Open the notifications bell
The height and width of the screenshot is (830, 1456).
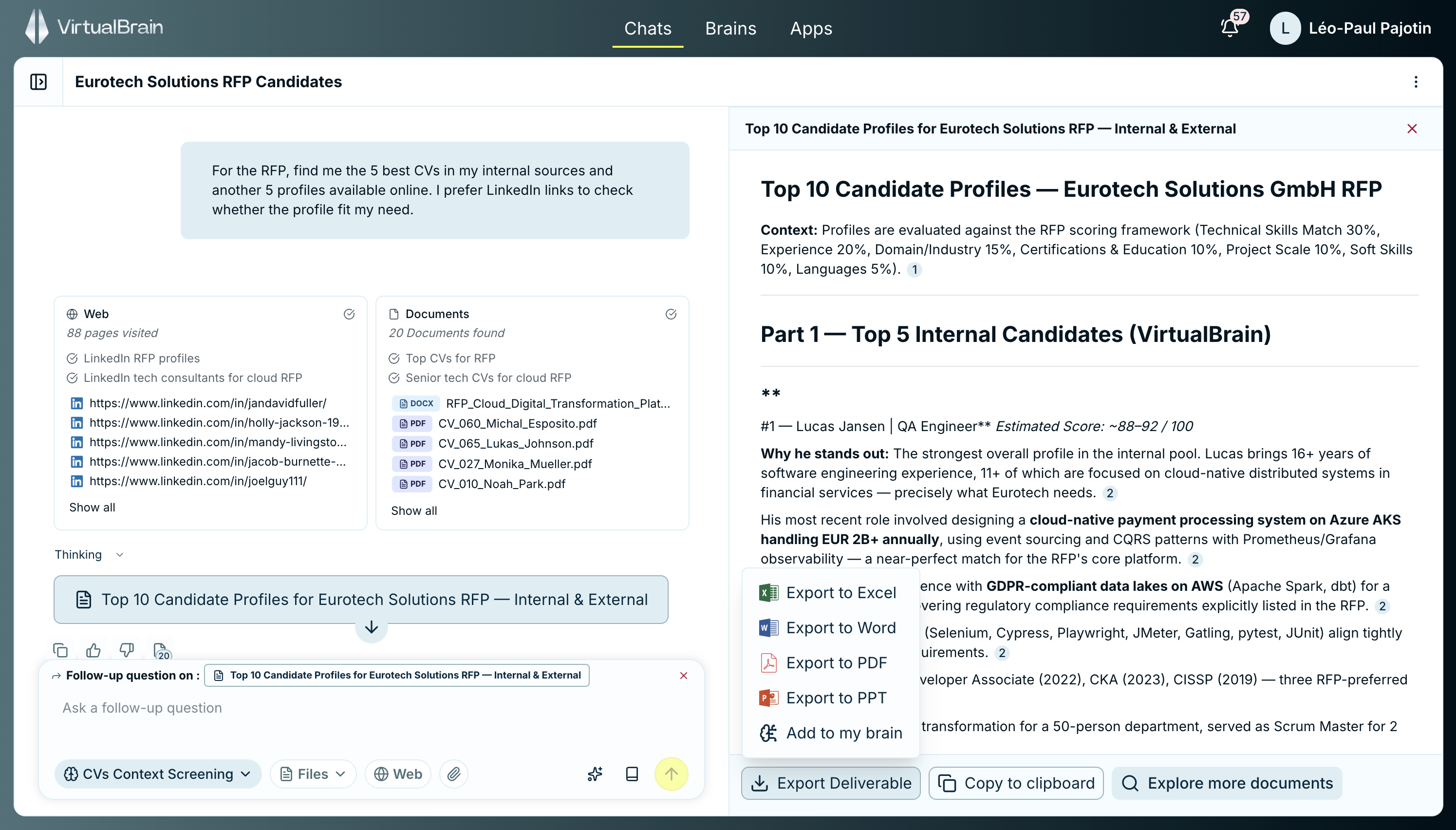(x=1230, y=28)
